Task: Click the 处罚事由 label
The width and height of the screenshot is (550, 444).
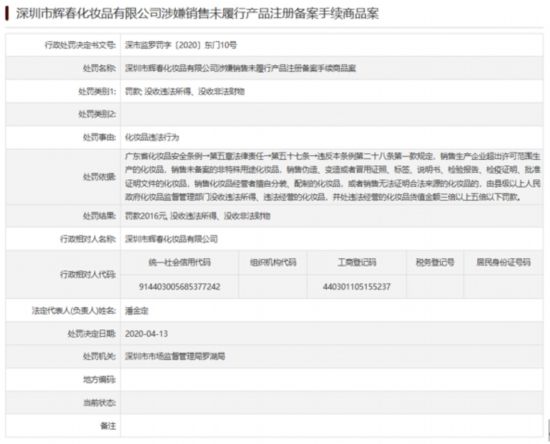Action: [x=99, y=137]
